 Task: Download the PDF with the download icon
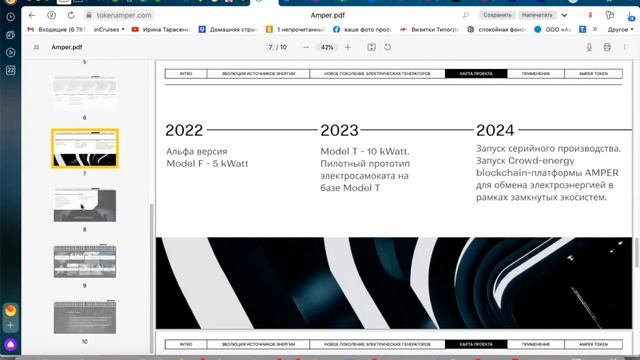[x=589, y=47]
